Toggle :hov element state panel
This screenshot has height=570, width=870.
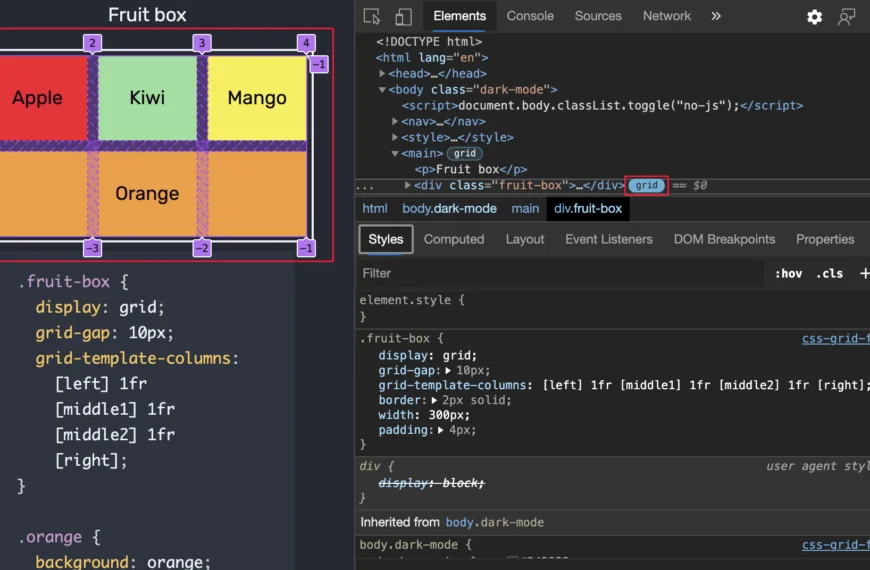(x=788, y=274)
